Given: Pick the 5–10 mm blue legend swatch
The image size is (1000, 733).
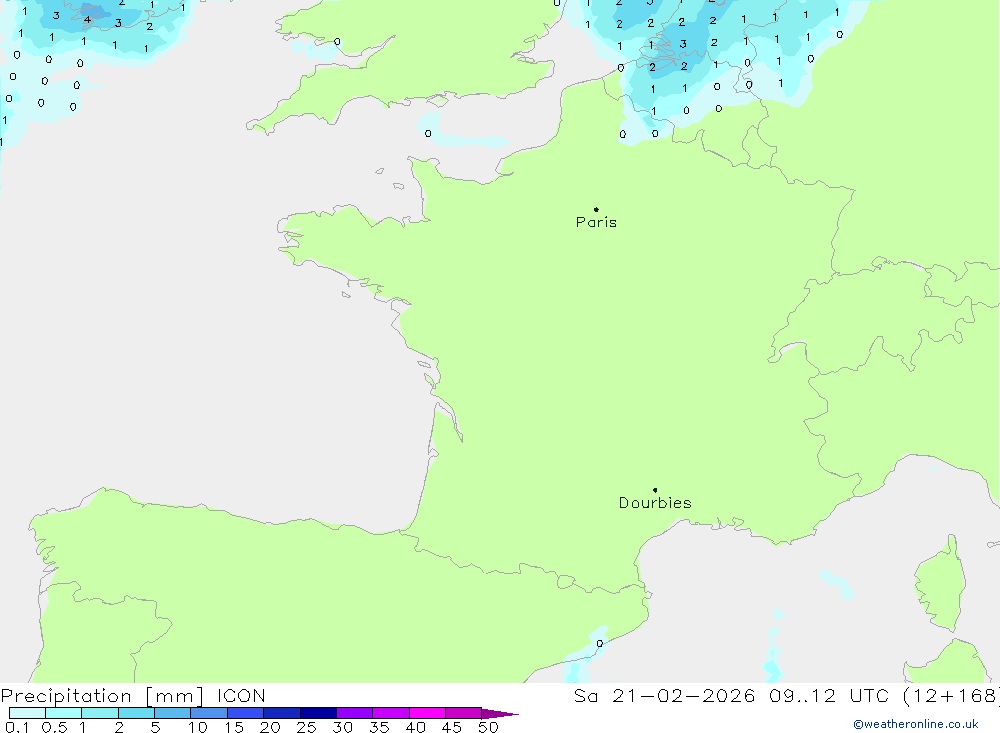Looking at the screenshot, I should click(x=173, y=713).
